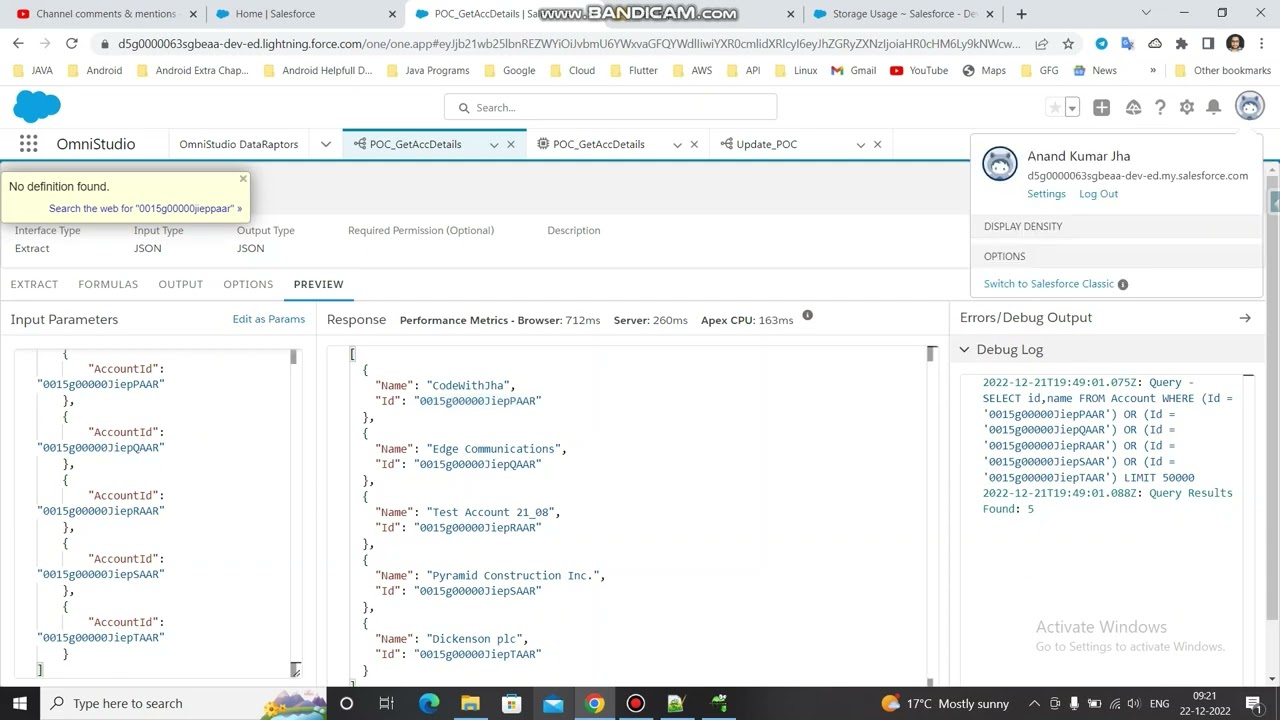The height and width of the screenshot is (720, 1280).
Task: Open the active POC_GetAccDetails tab dropdown
Action: tap(494, 144)
